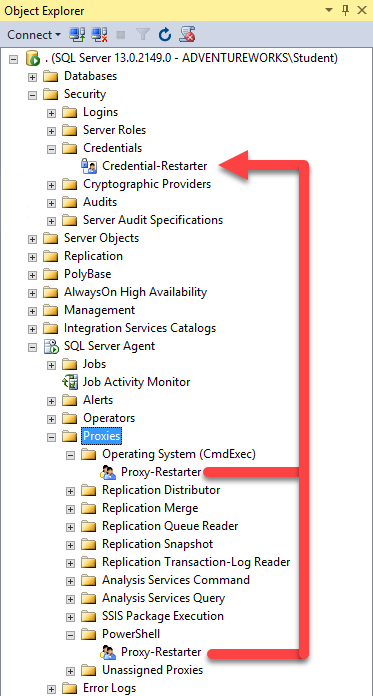Expand the Server Objects folder
Image resolution: width=373 pixels, height=696 pixels.
pyautogui.click(x=32, y=238)
